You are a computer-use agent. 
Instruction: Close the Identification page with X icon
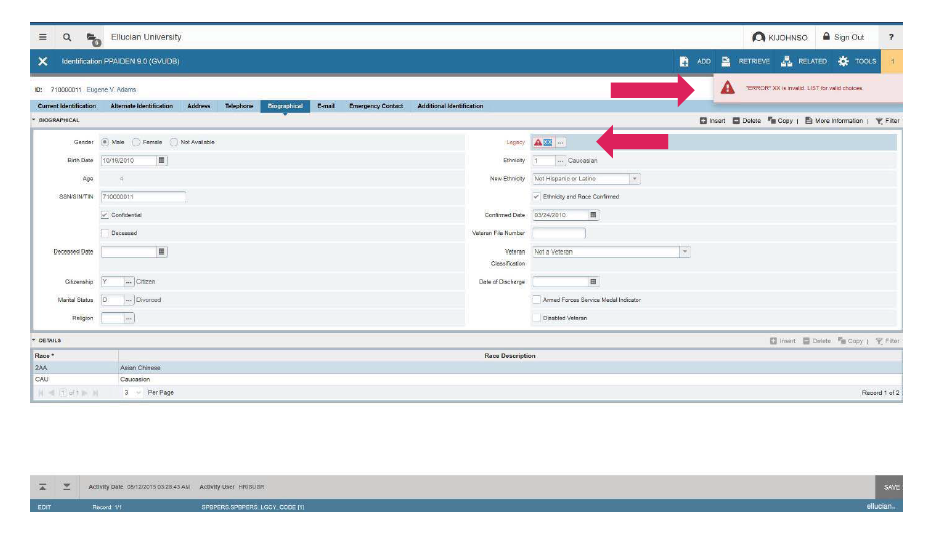point(43,61)
